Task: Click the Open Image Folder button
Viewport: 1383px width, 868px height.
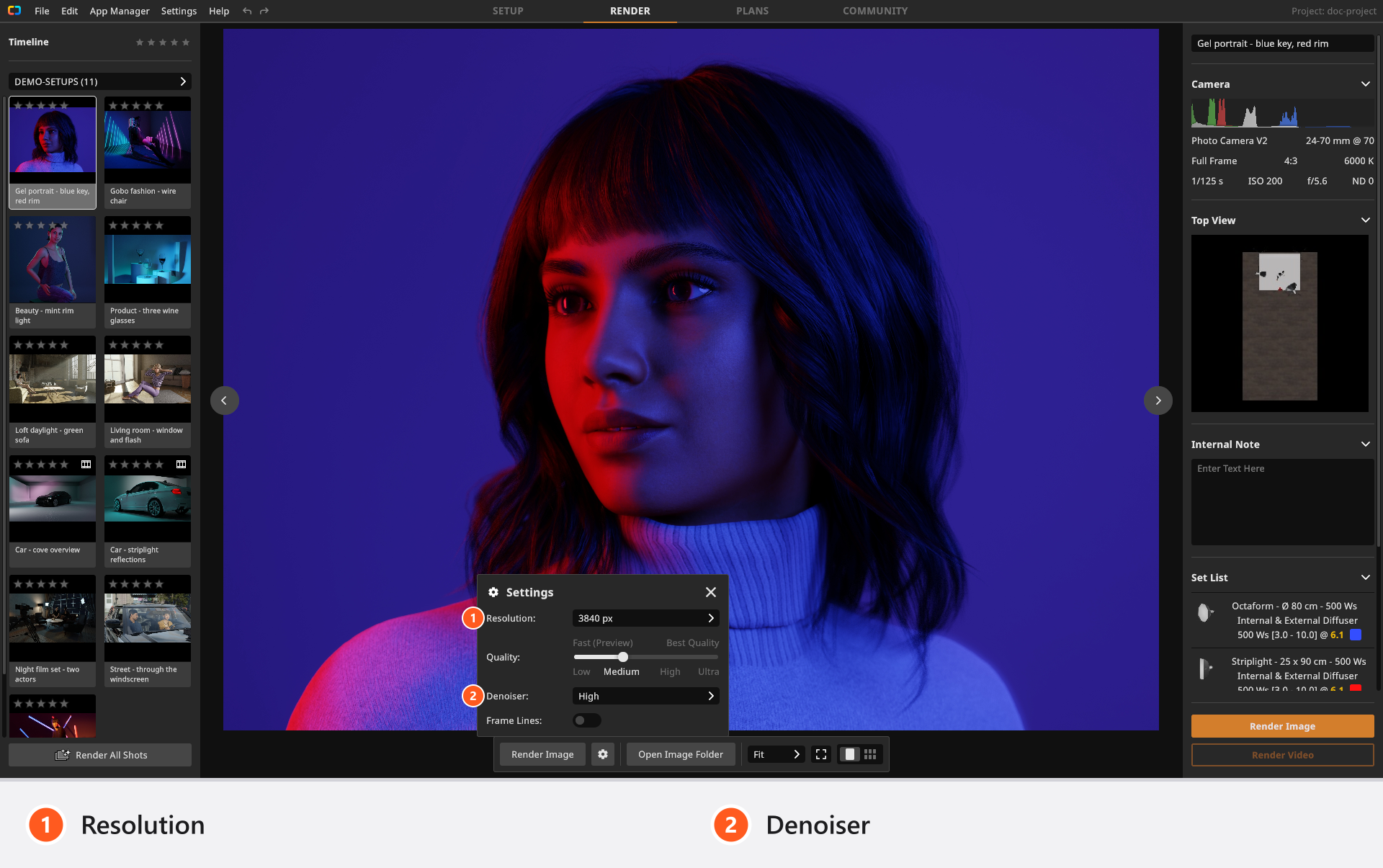Action: (681, 754)
